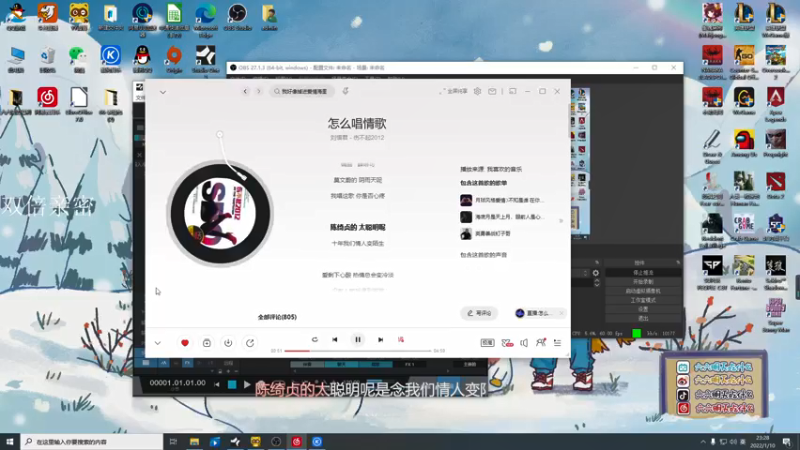The image size is (800, 450).
Task: Click the music player search box
Action: point(302,91)
